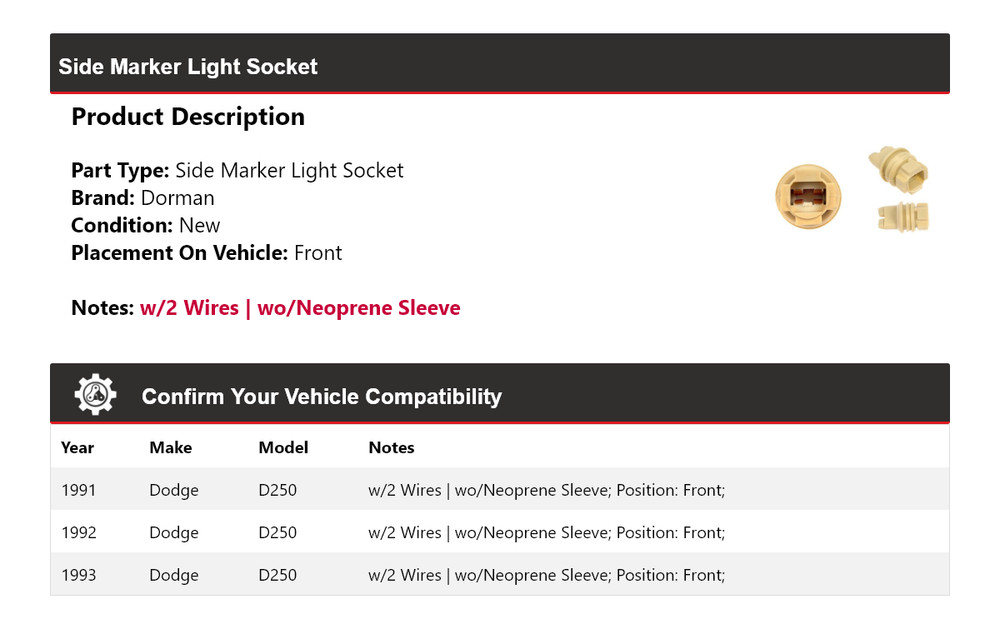Click the Year column header
The width and height of the screenshot is (1000, 629).
(77, 447)
